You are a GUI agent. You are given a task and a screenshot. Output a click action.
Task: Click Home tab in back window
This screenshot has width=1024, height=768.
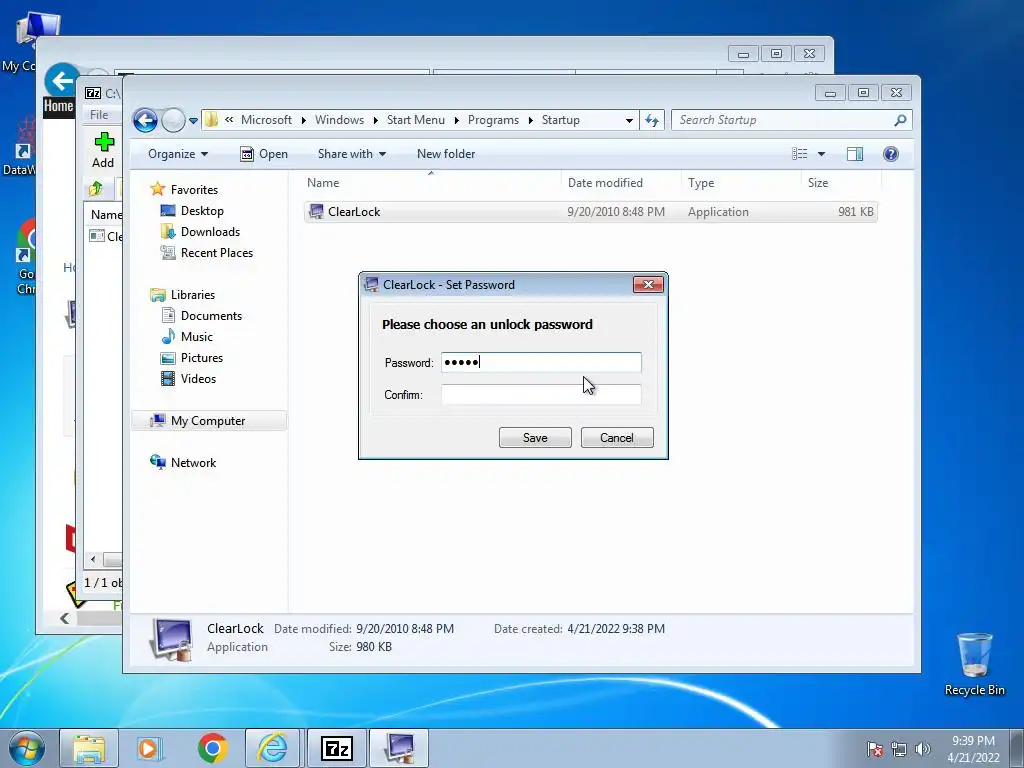point(58,106)
